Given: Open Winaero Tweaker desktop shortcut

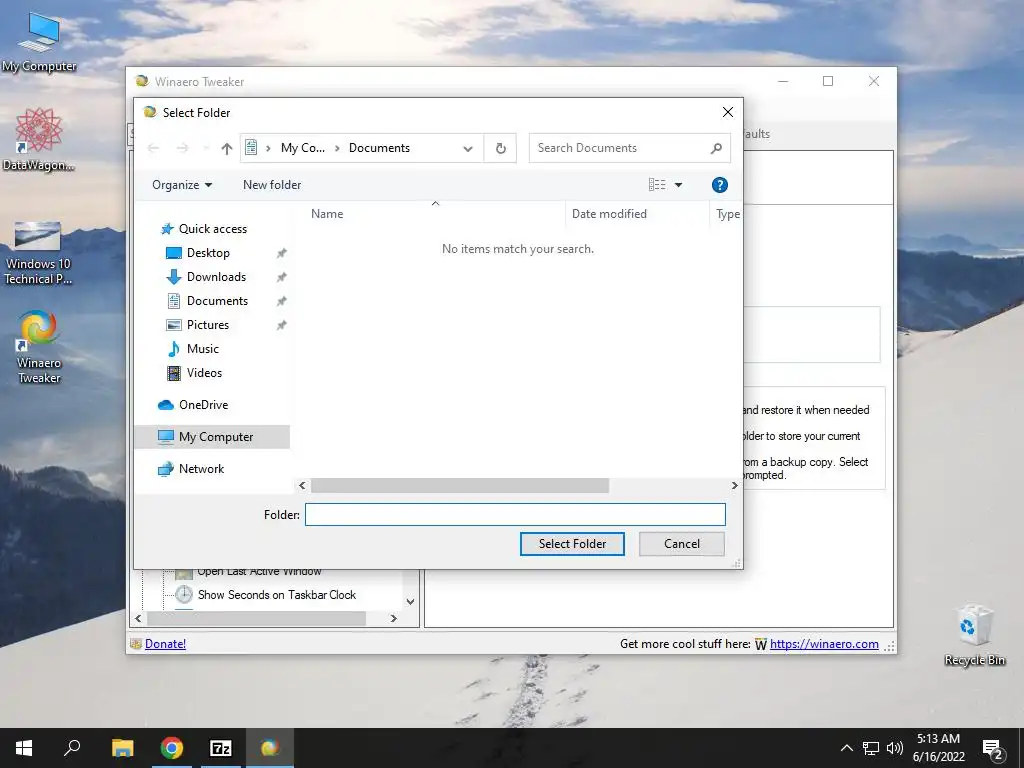Looking at the screenshot, I should pos(39,346).
